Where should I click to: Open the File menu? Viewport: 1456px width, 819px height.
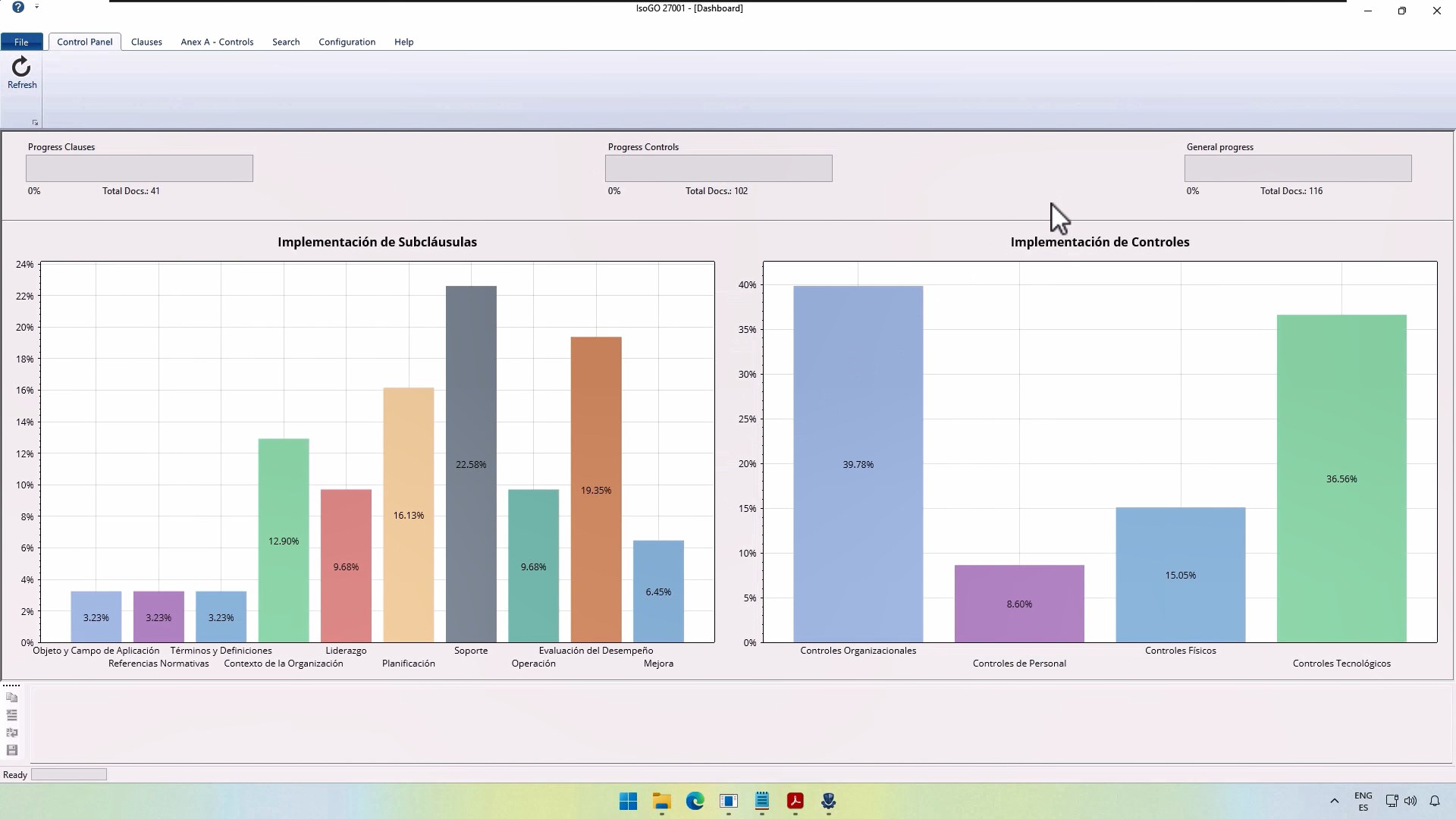pyautogui.click(x=21, y=42)
